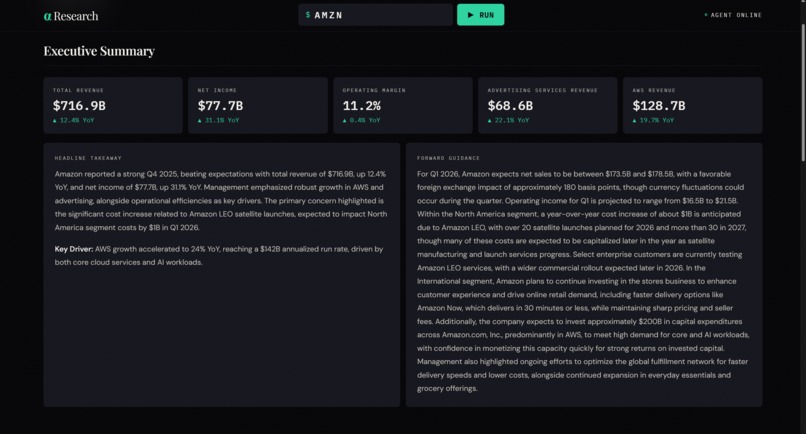806x434 pixels.
Task: Click the green RUN button
Action: (x=480, y=15)
